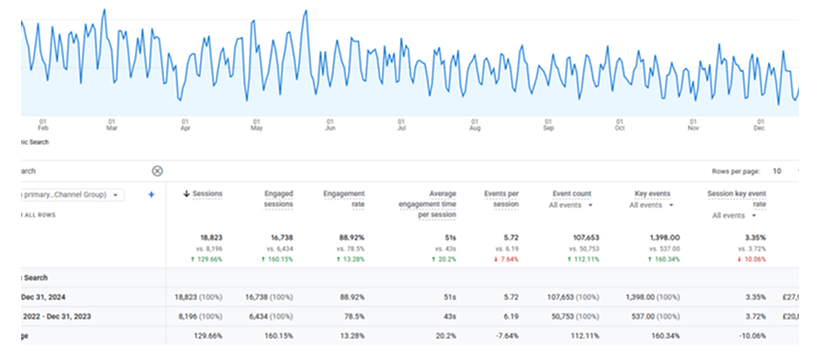Click 'vs. 8,196' comparison under Sessions total

(209, 250)
